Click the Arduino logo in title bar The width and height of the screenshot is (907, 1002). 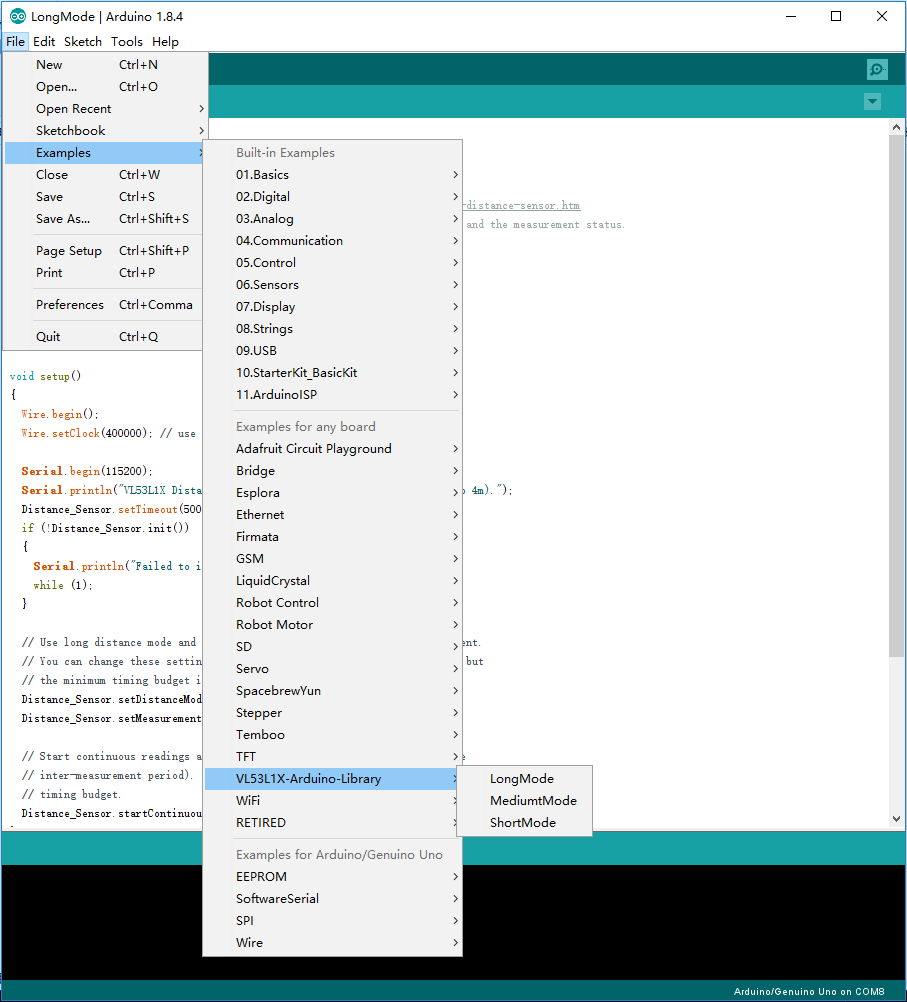click(18, 16)
